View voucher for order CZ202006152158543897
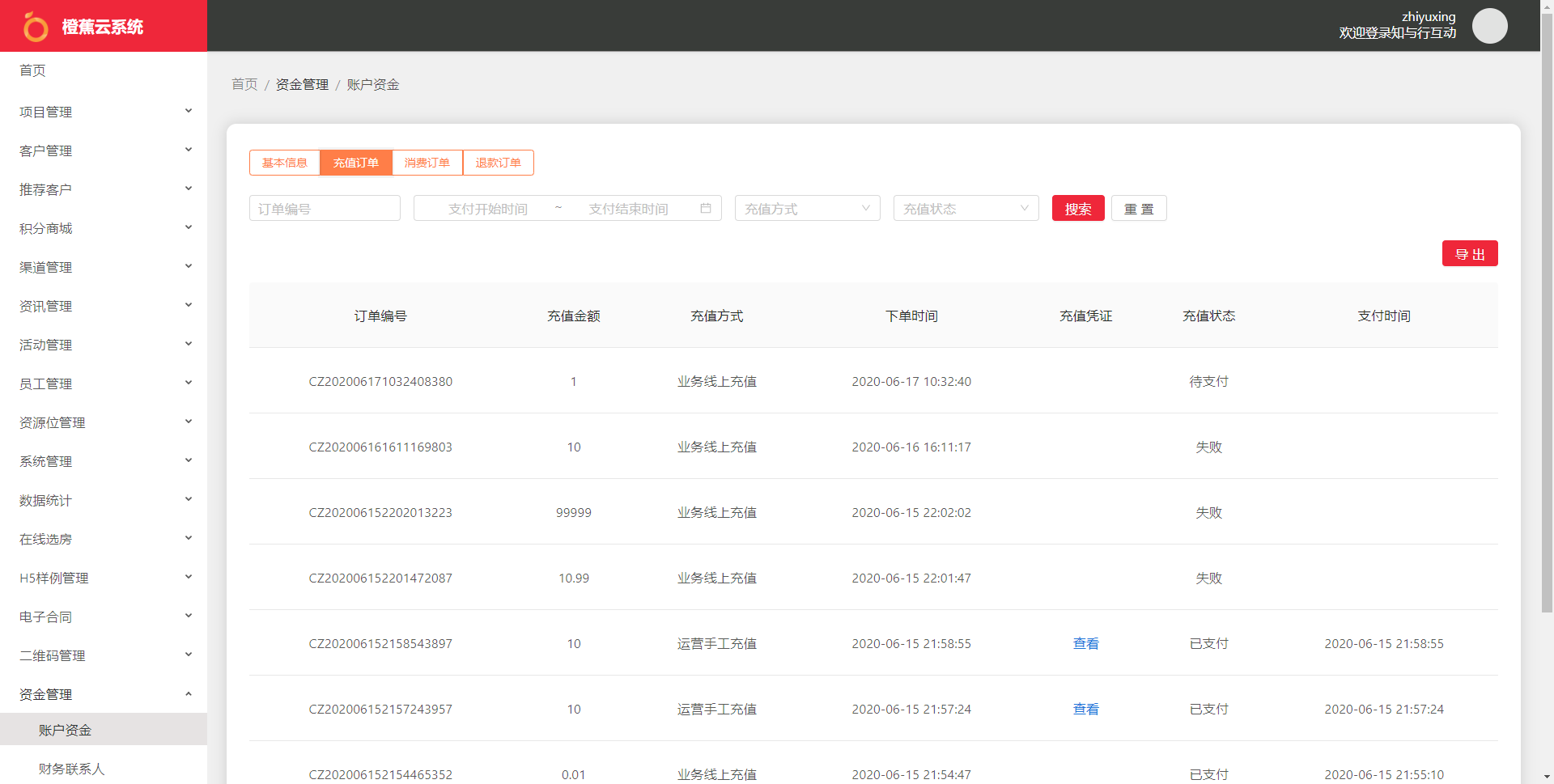 (1085, 643)
